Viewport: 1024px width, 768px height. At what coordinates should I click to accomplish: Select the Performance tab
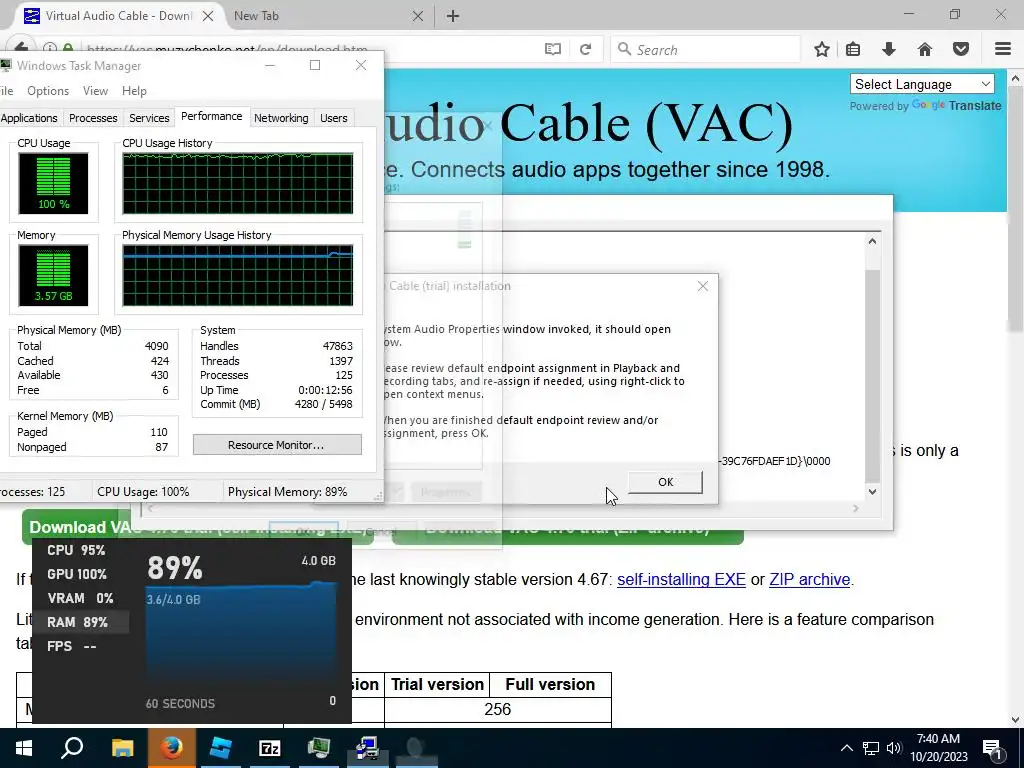212,116
